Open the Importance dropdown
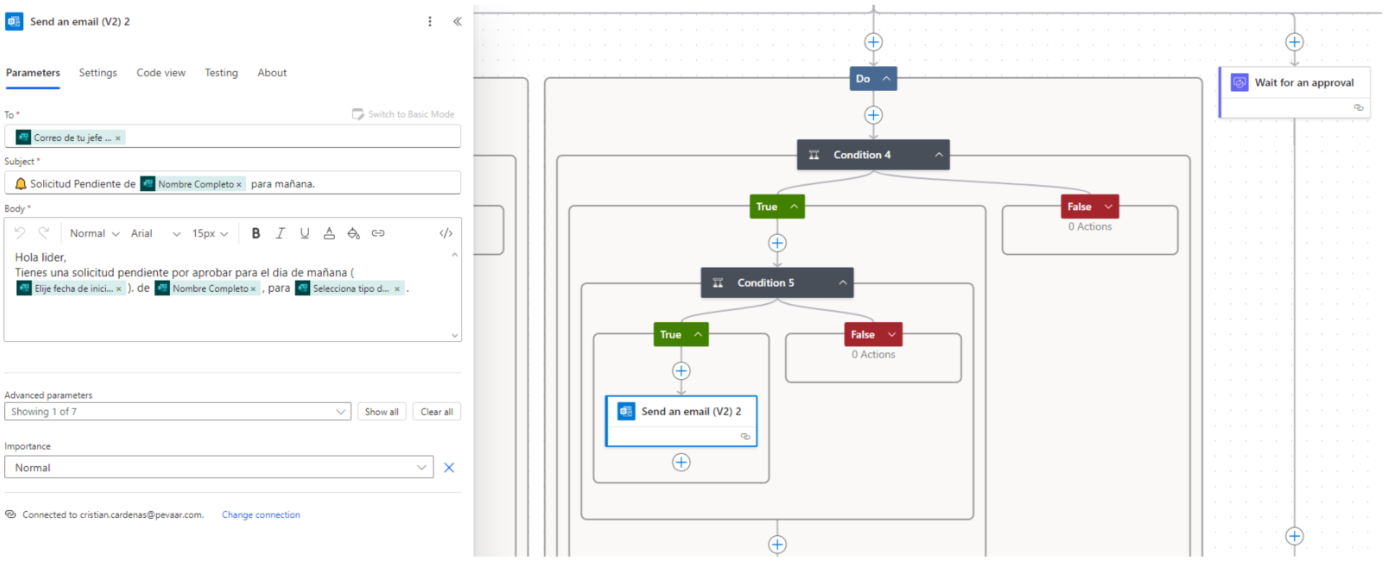Viewport: 1386px width, 561px height. tap(219, 467)
